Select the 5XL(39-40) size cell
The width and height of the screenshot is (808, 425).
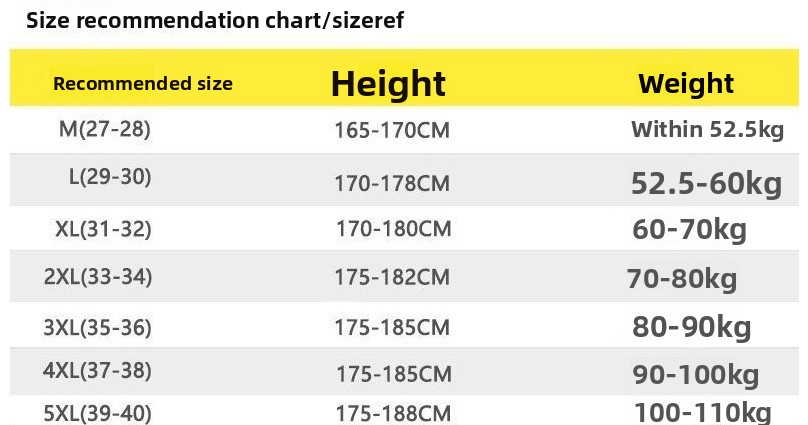click(98, 413)
